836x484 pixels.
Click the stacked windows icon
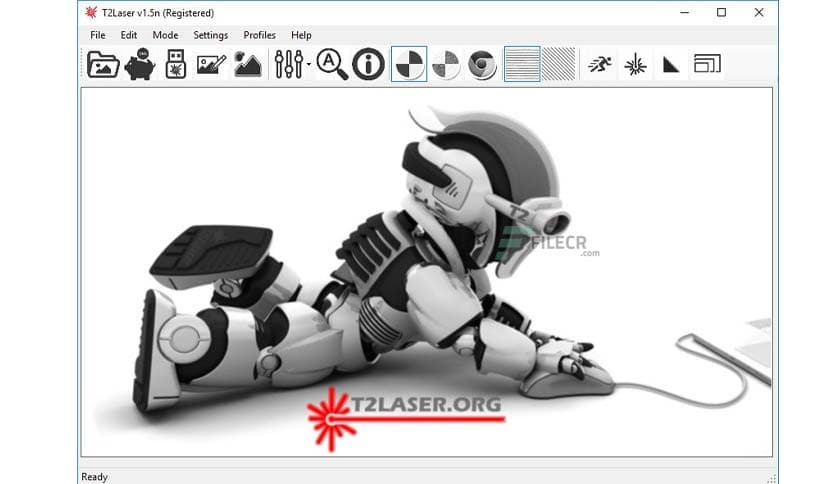click(x=708, y=64)
